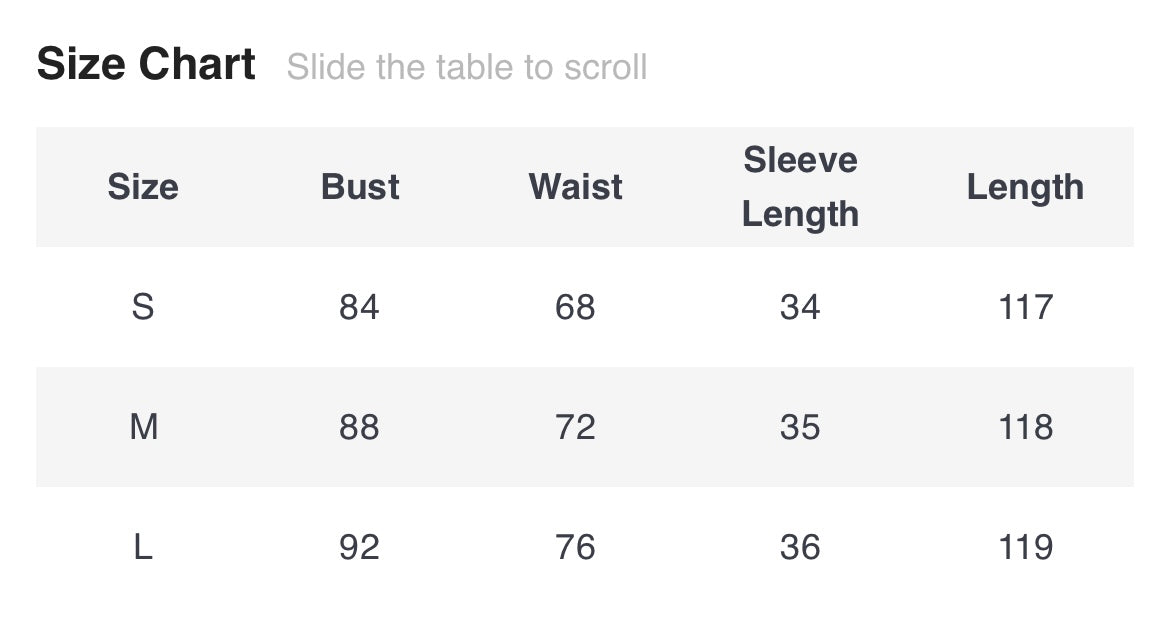Click length value 117 for size S
Screen dimensions: 1170x624
(x=1025, y=307)
